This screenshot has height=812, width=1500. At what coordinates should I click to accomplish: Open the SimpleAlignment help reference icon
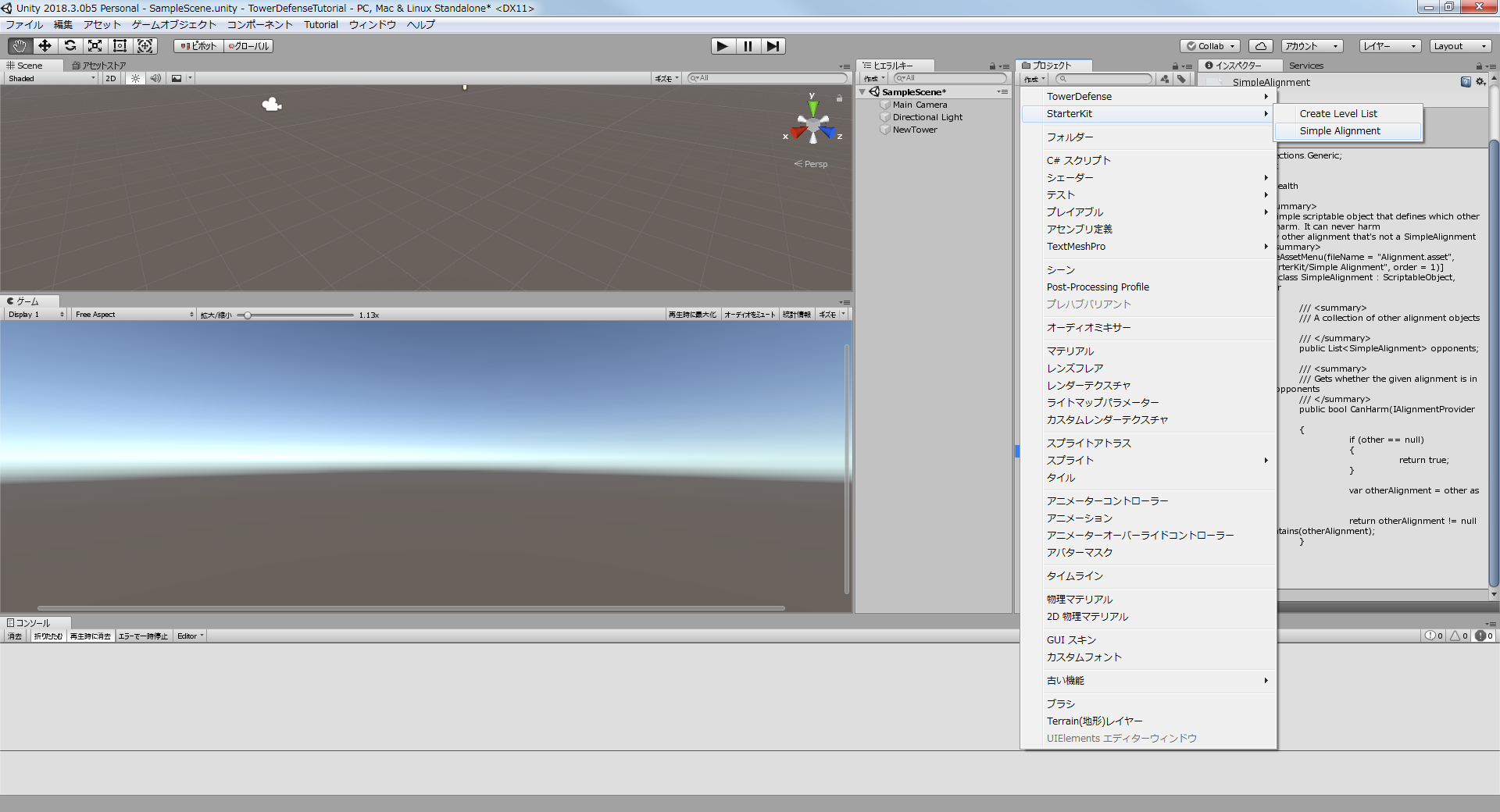[1466, 82]
